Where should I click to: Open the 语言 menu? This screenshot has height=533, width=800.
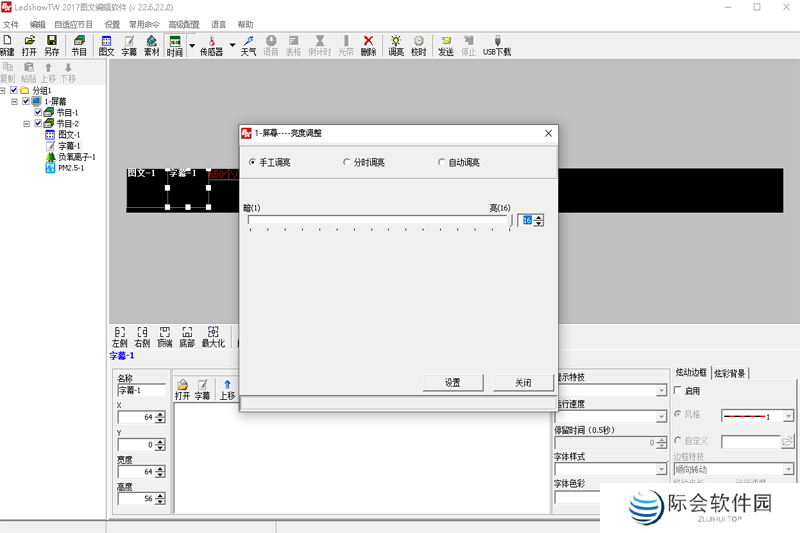point(218,24)
